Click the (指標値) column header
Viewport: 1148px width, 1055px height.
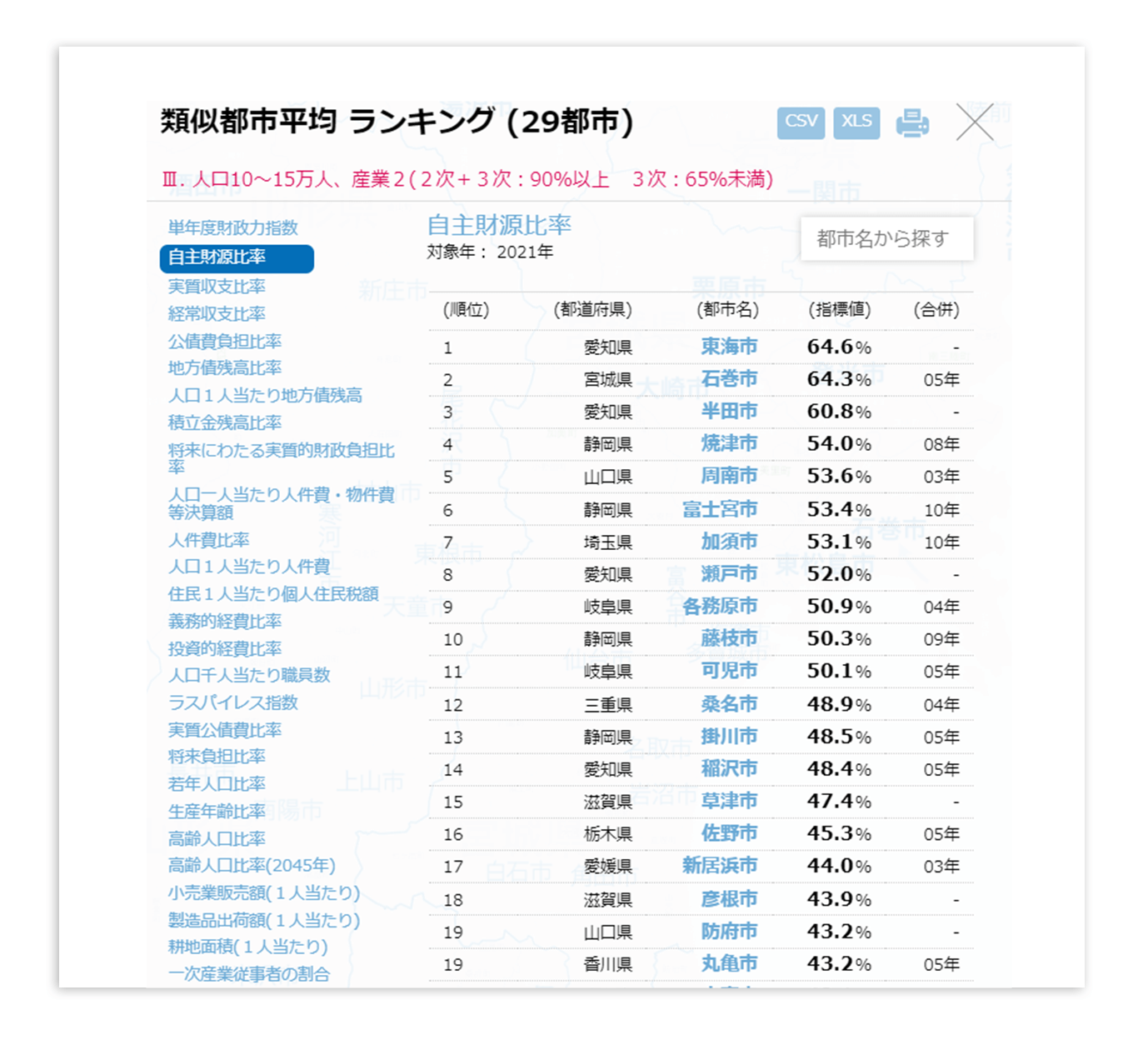pyautogui.click(x=840, y=310)
